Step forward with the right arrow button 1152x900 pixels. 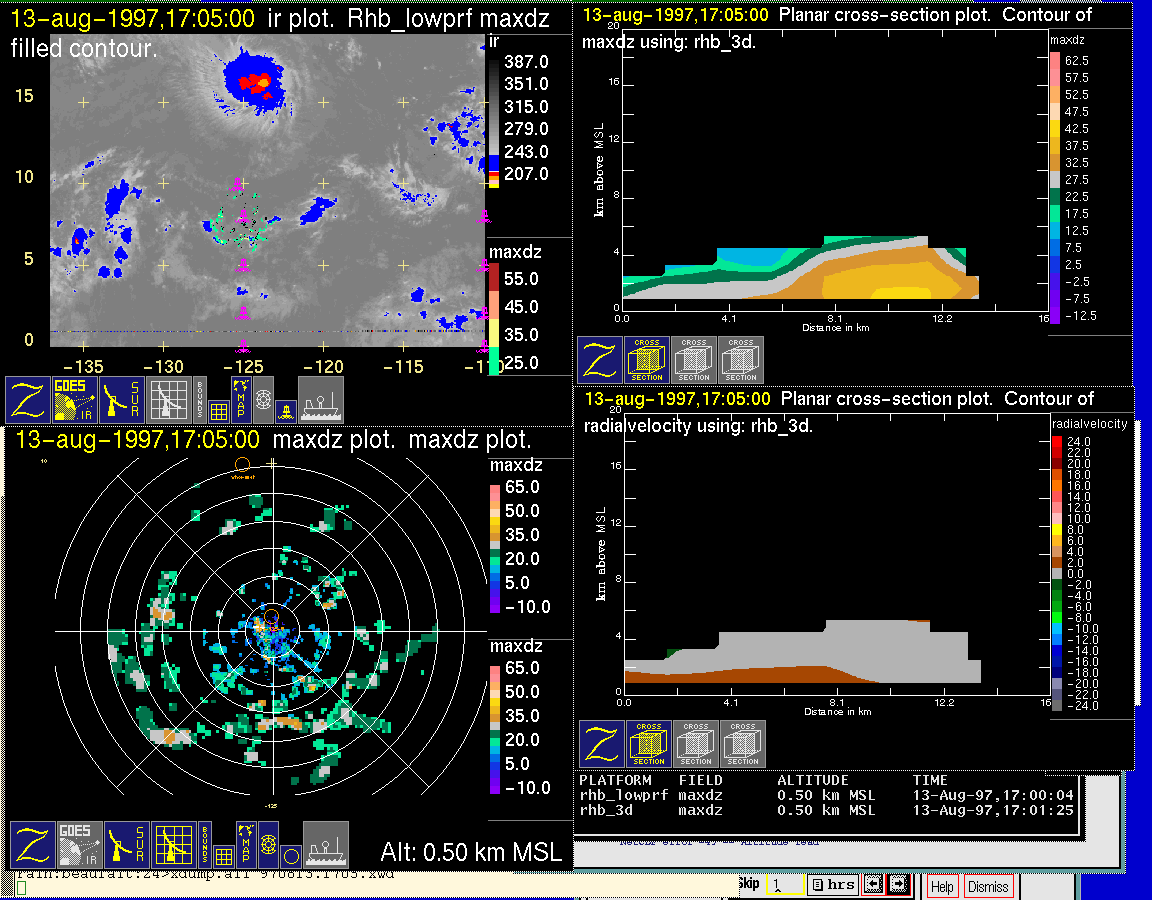point(898,884)
